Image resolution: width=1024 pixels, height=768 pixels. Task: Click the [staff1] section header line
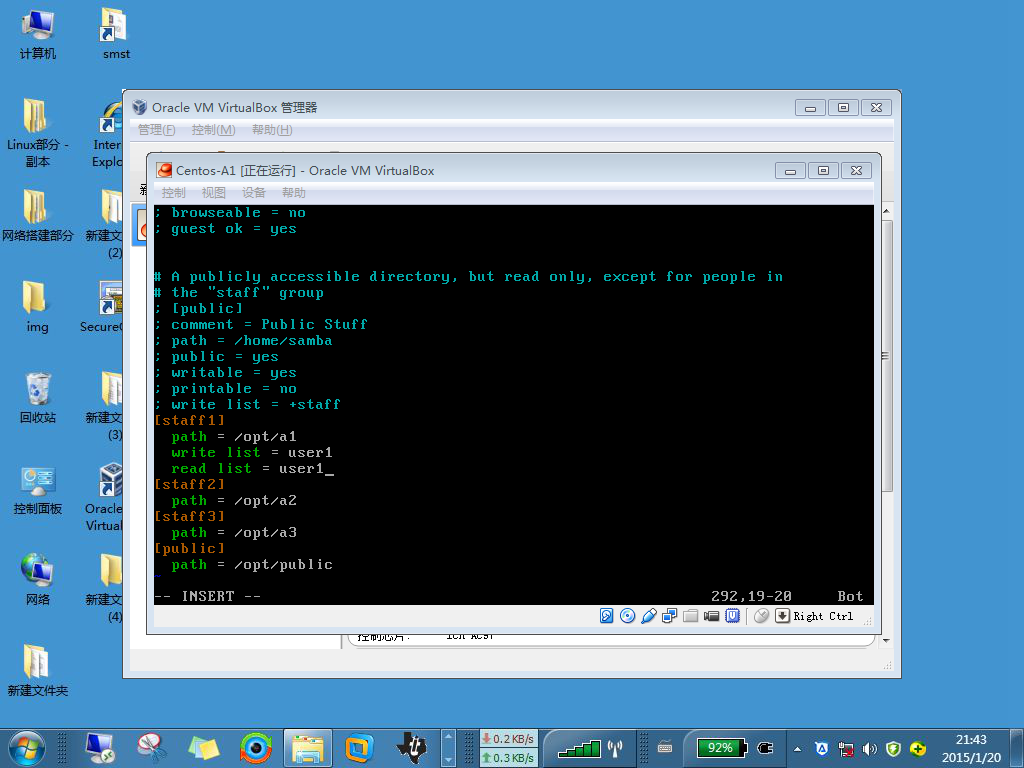(189, 421)
